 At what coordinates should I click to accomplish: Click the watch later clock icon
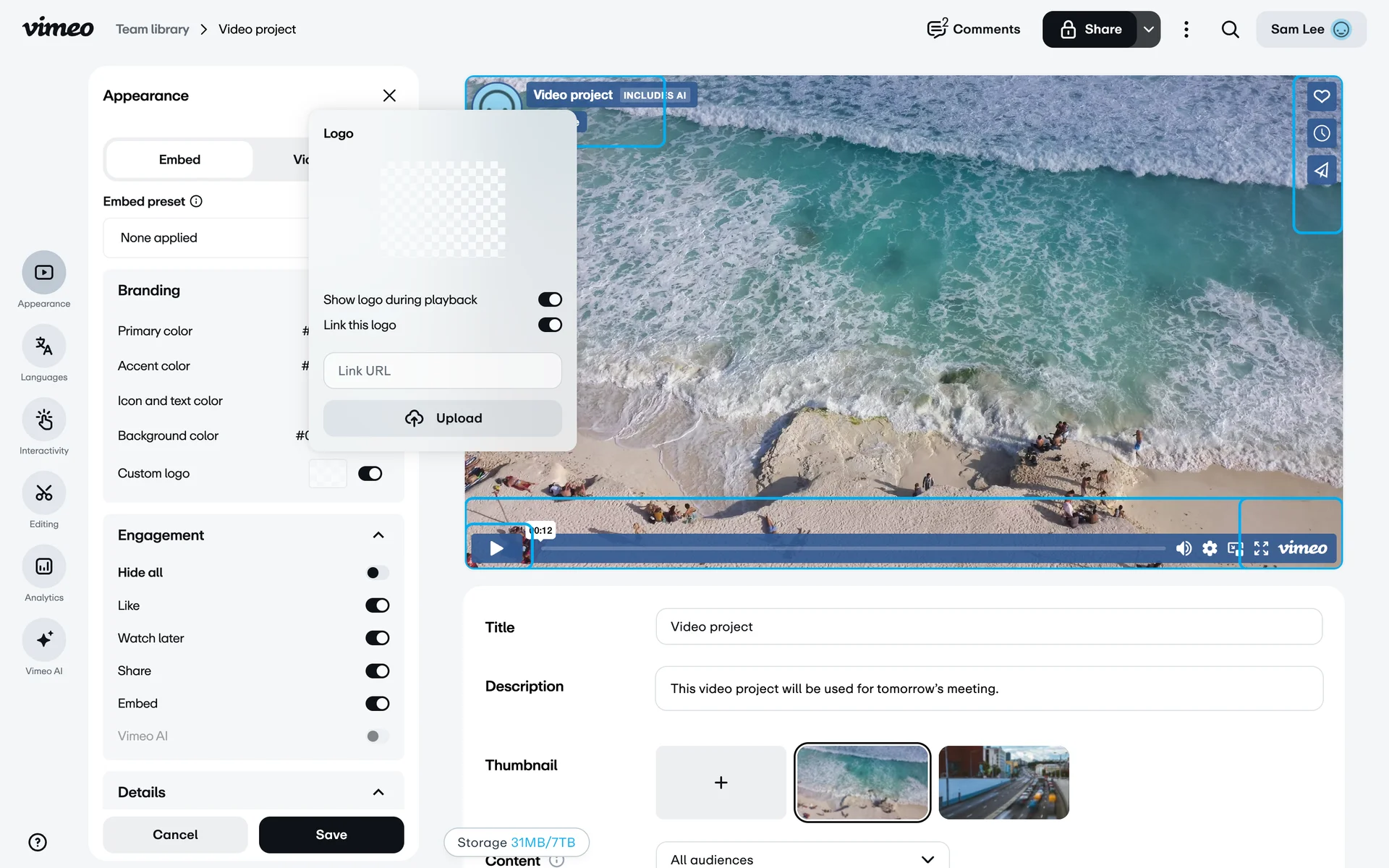tap(1321, 133)
